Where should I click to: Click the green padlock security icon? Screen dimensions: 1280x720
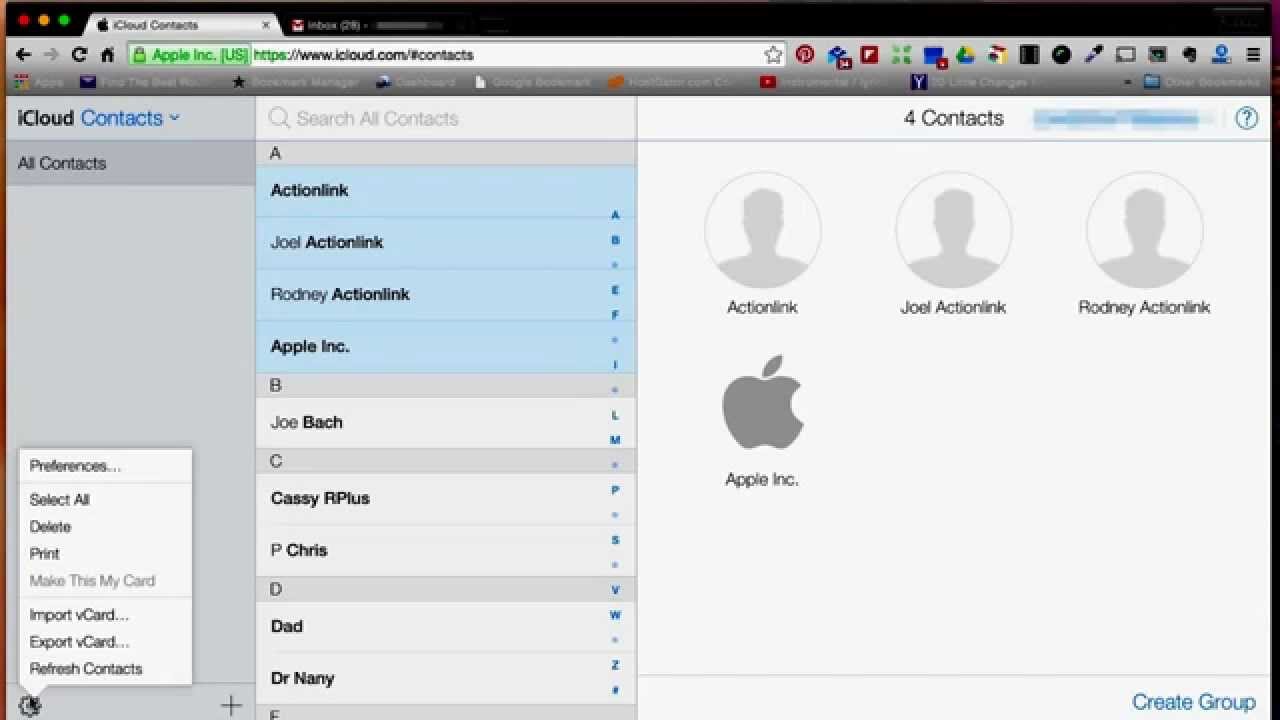point(140,55)
